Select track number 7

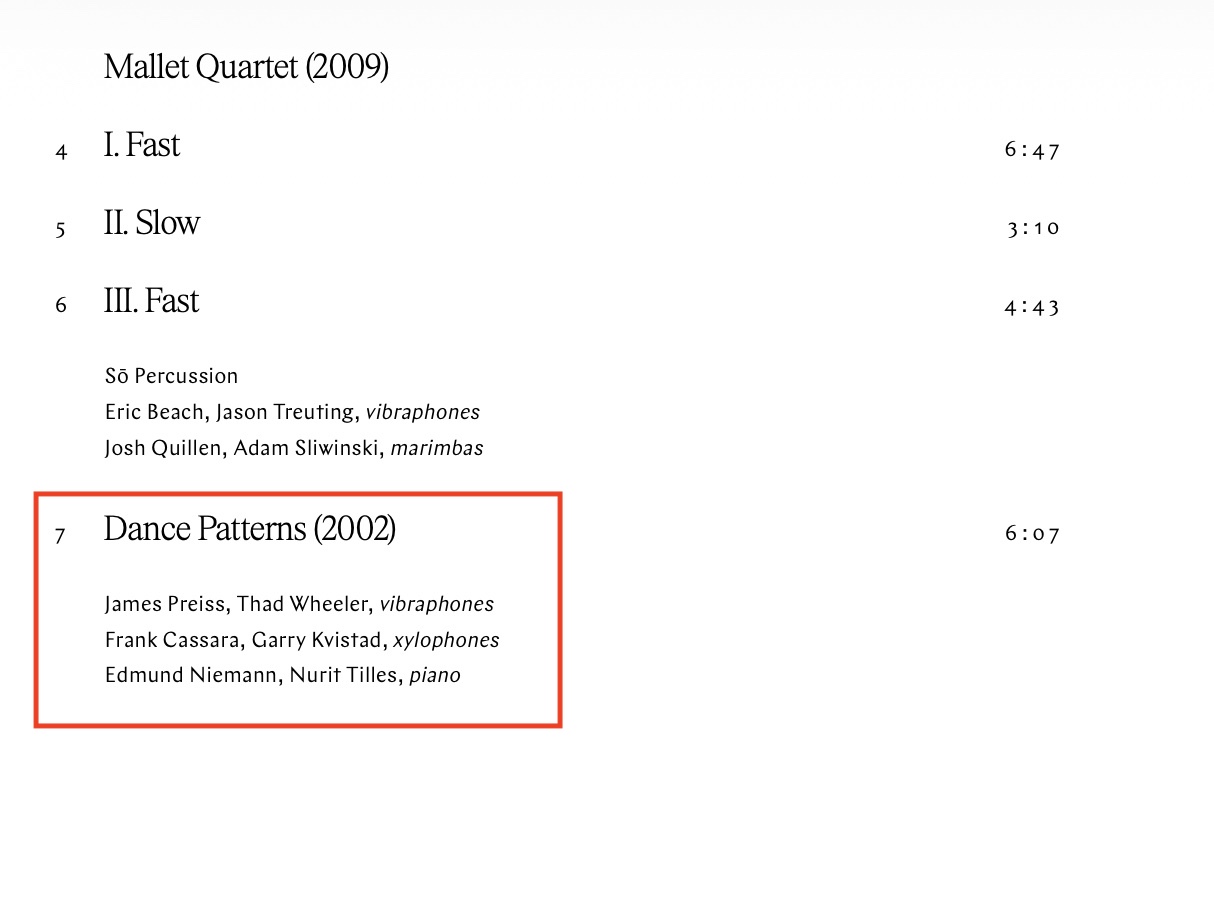tap(61, 535)
